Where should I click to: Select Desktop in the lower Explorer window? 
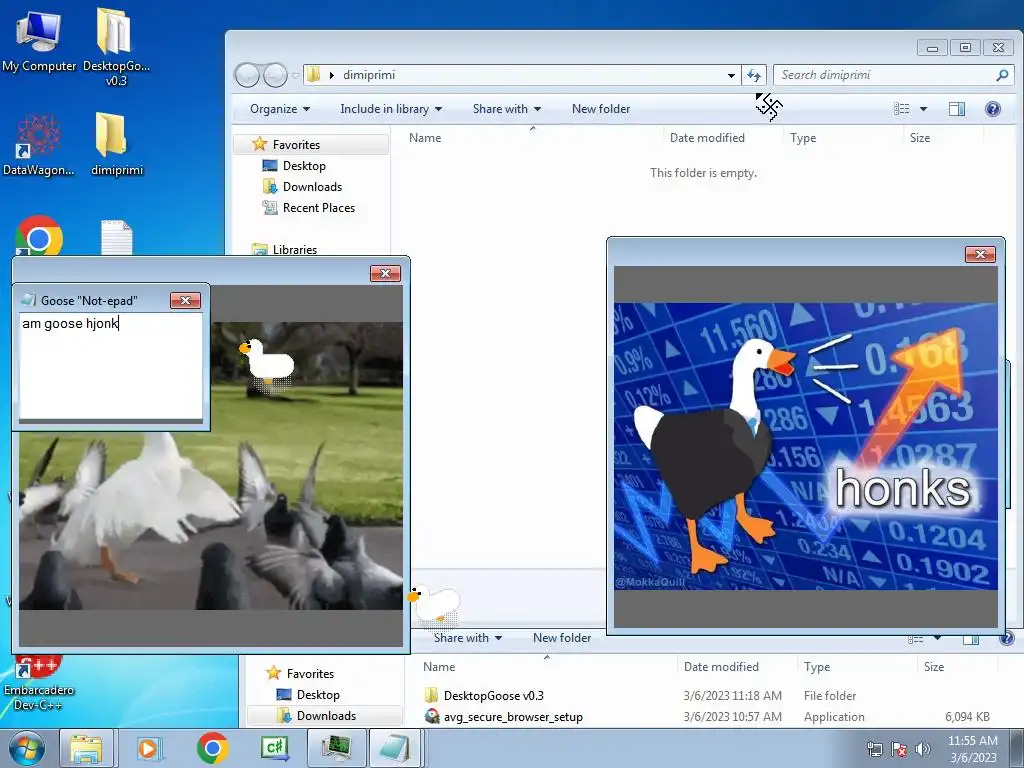pos(318,695)
